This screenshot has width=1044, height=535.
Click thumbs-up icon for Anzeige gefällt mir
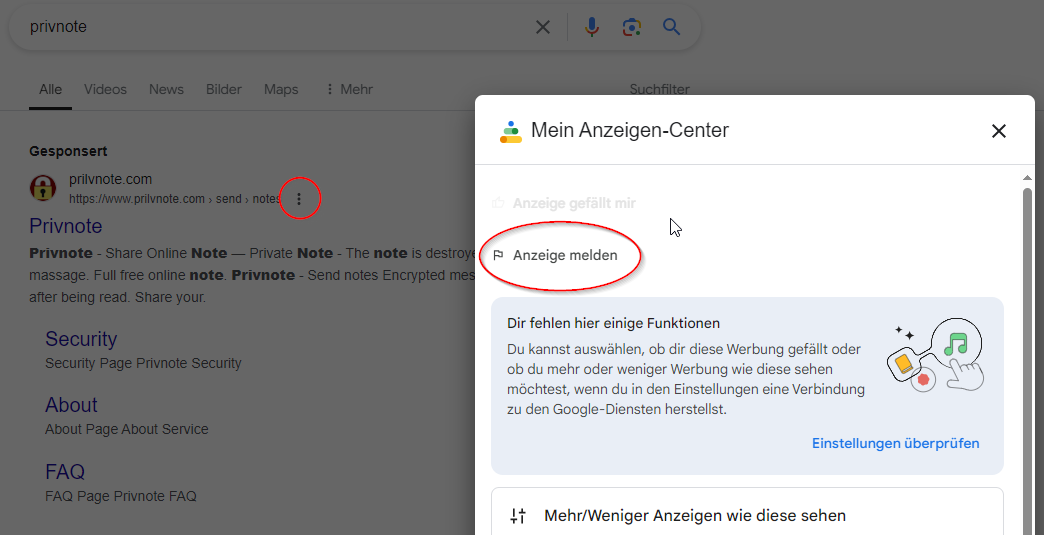[x=497, y=203]
